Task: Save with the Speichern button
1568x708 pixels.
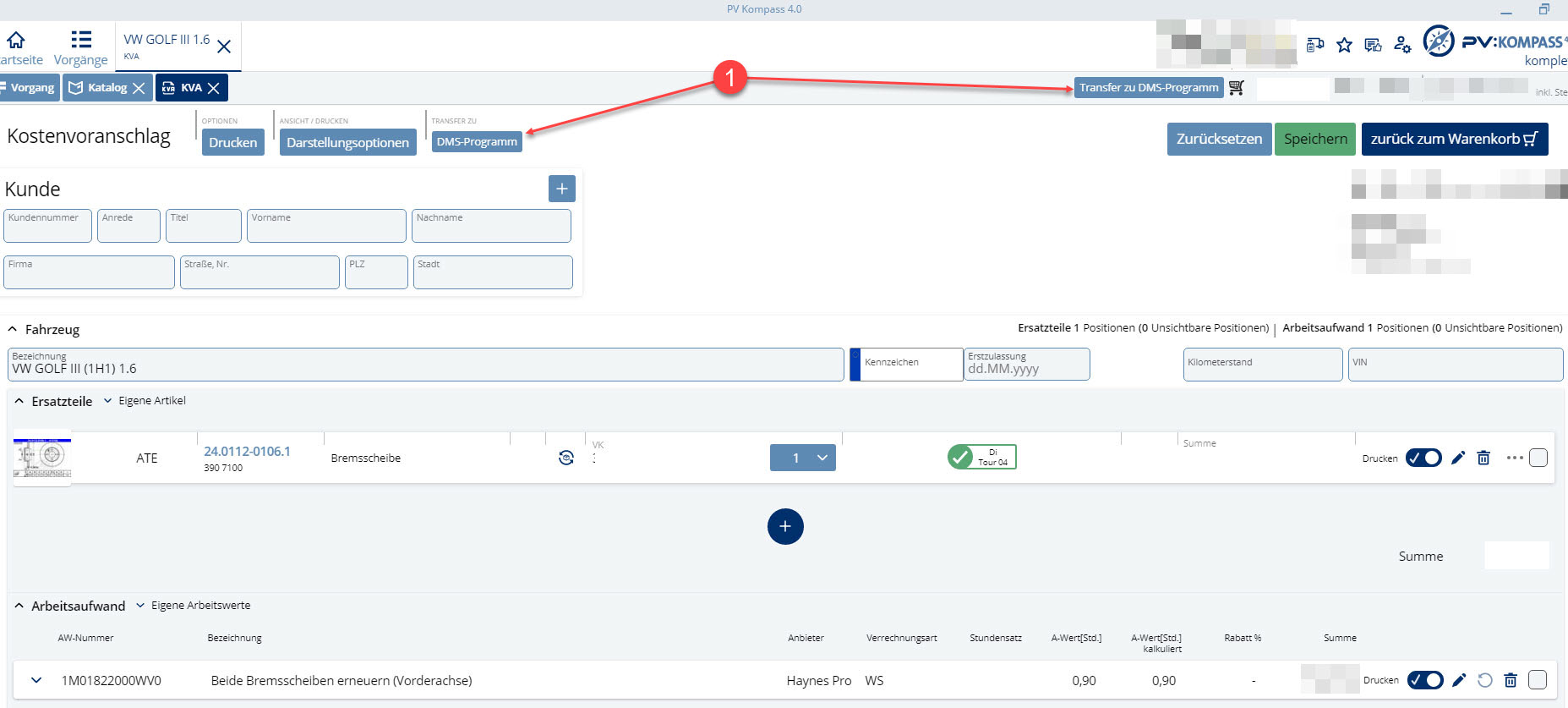Action: (1315, 139)
